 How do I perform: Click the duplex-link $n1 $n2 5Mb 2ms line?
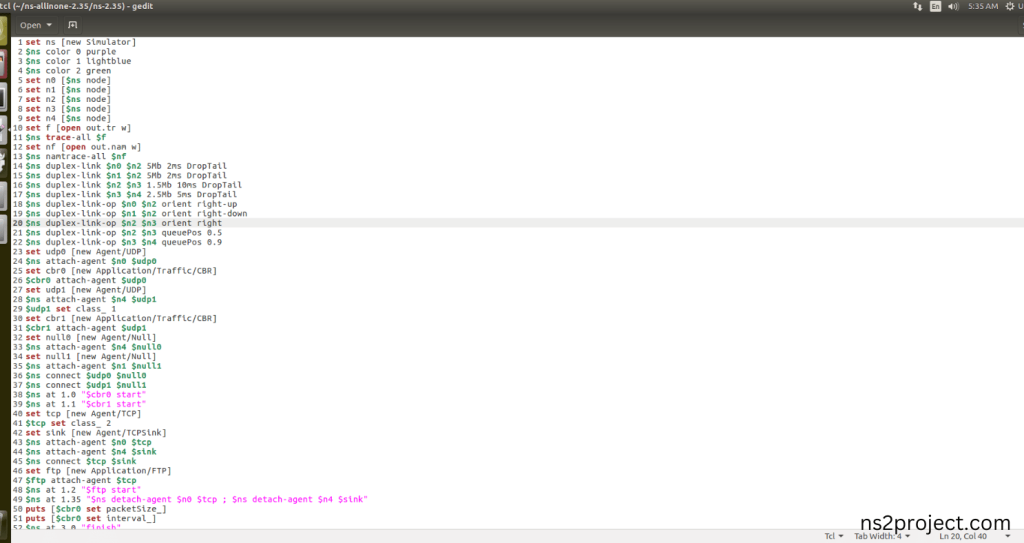[126, 175]
